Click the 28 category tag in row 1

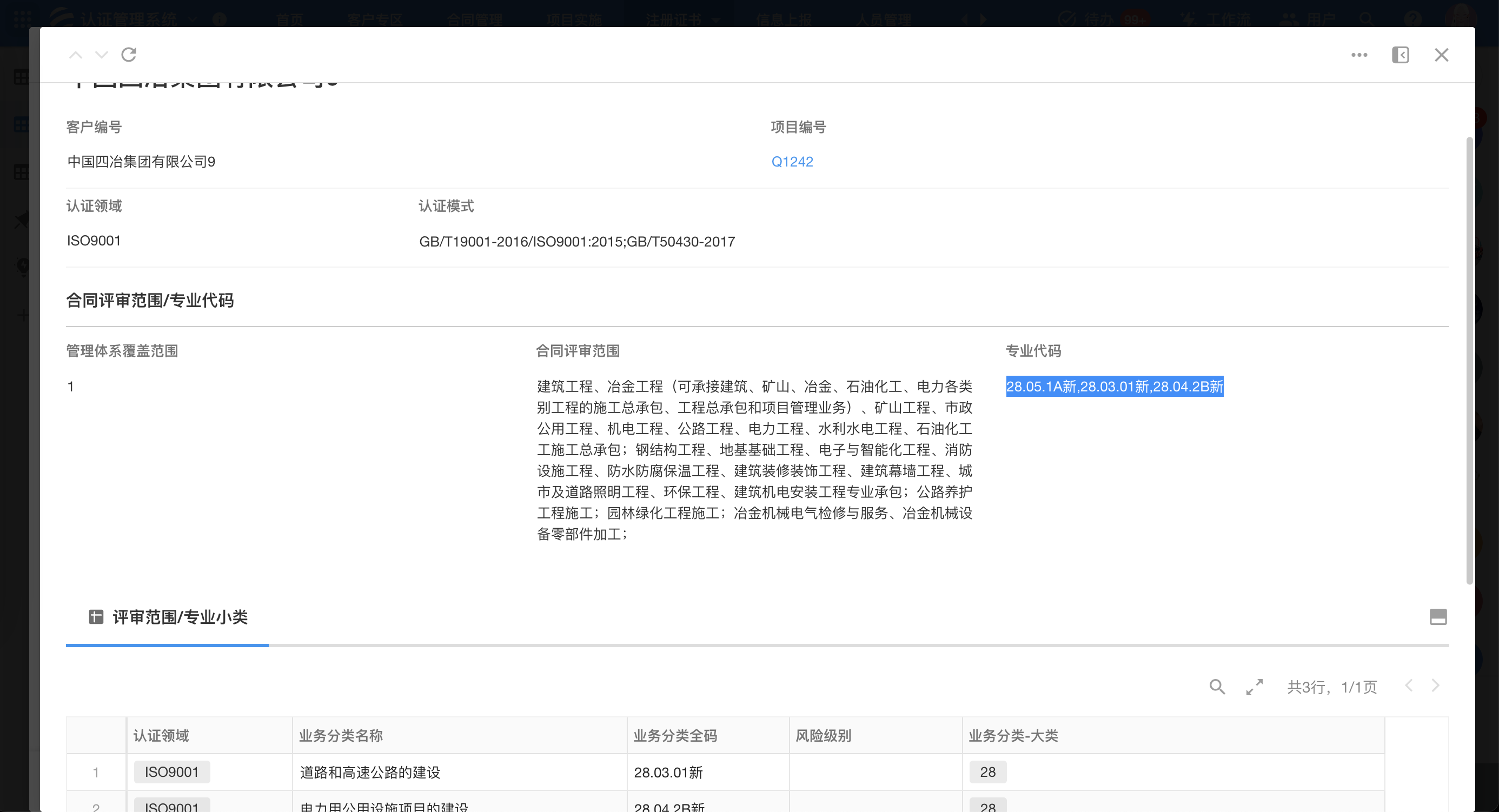987,772
